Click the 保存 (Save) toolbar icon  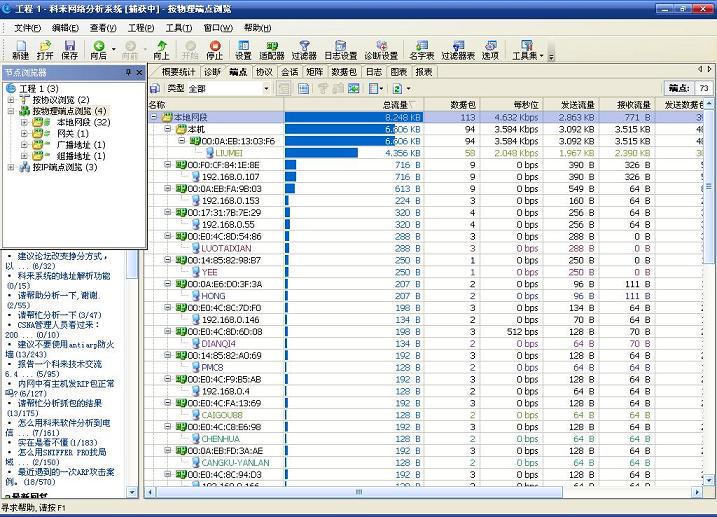click(69, 49)
